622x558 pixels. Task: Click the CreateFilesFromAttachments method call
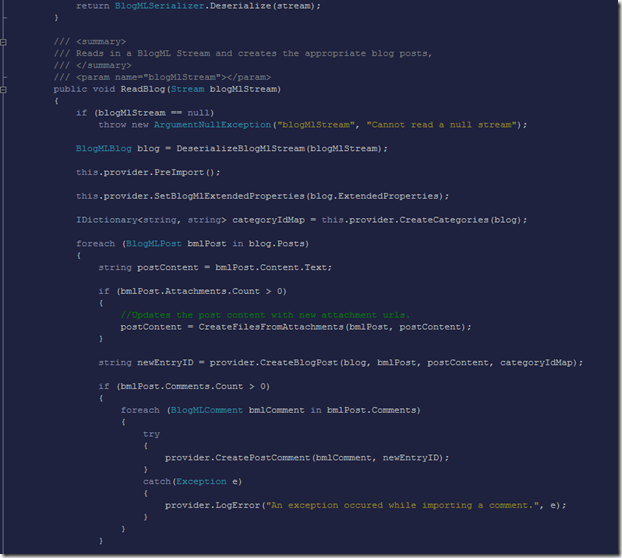tap(271, 327)
